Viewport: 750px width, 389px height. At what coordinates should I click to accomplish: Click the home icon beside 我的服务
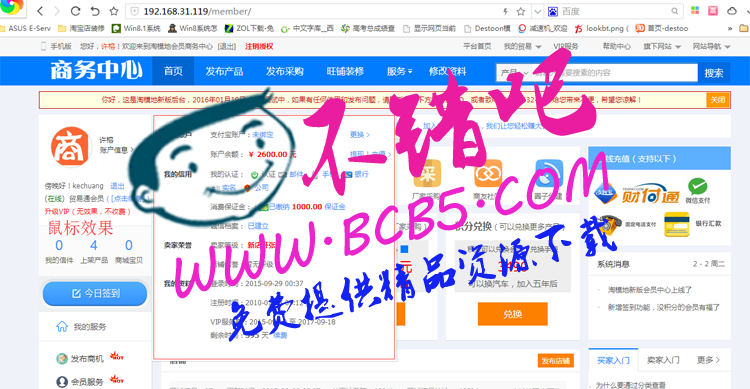(62, 326)
